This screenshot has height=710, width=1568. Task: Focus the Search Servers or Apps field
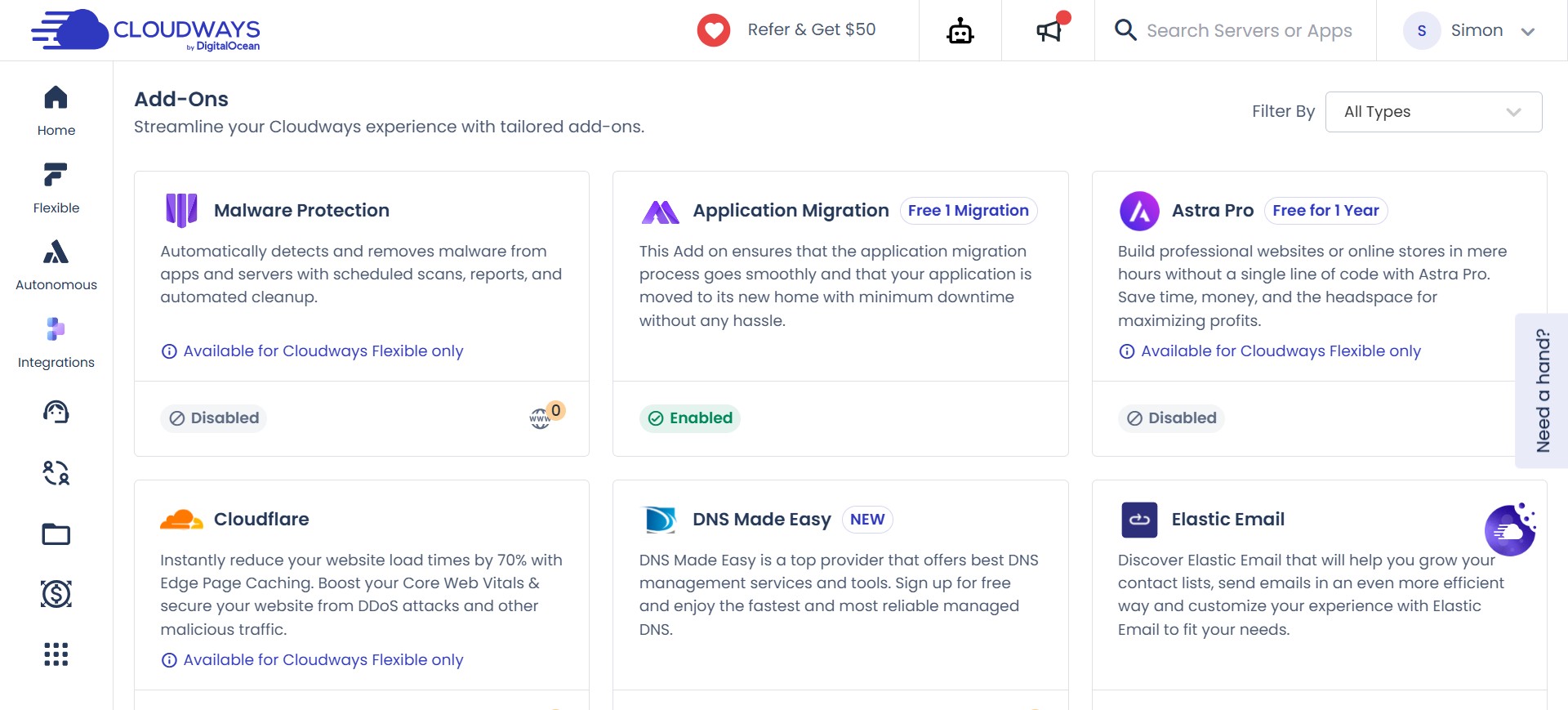pos(1249,31)
